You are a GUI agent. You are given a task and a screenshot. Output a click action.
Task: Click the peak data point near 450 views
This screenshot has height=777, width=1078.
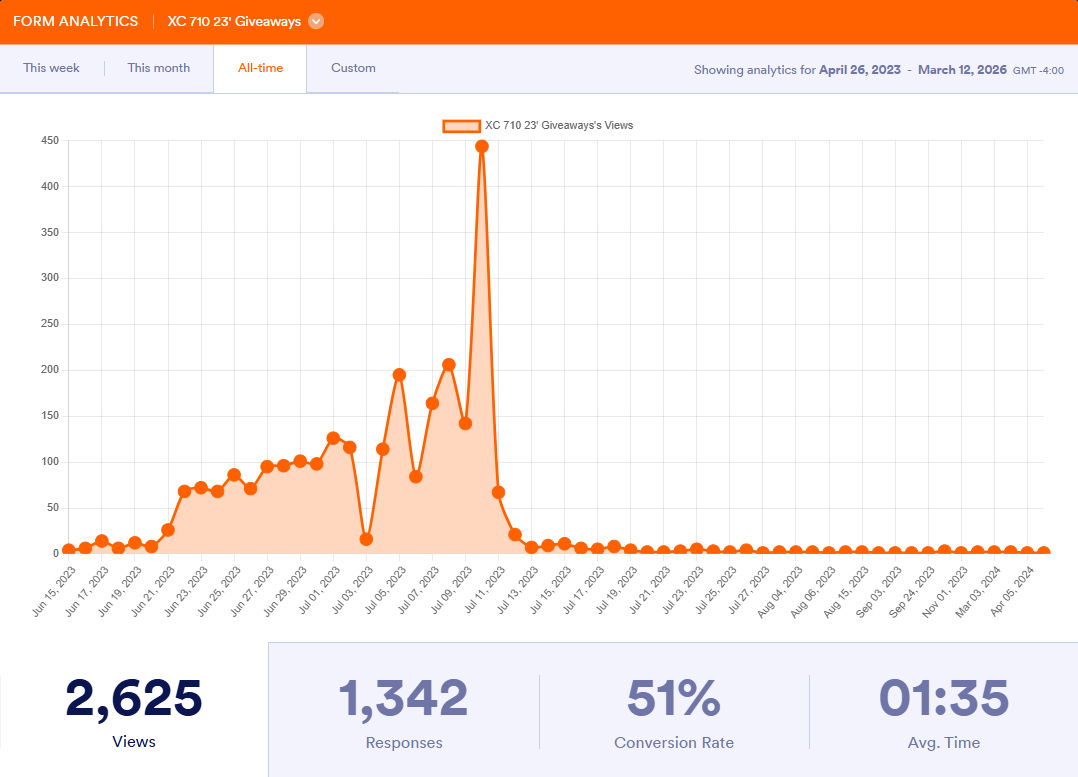click(x=482, y=146)
